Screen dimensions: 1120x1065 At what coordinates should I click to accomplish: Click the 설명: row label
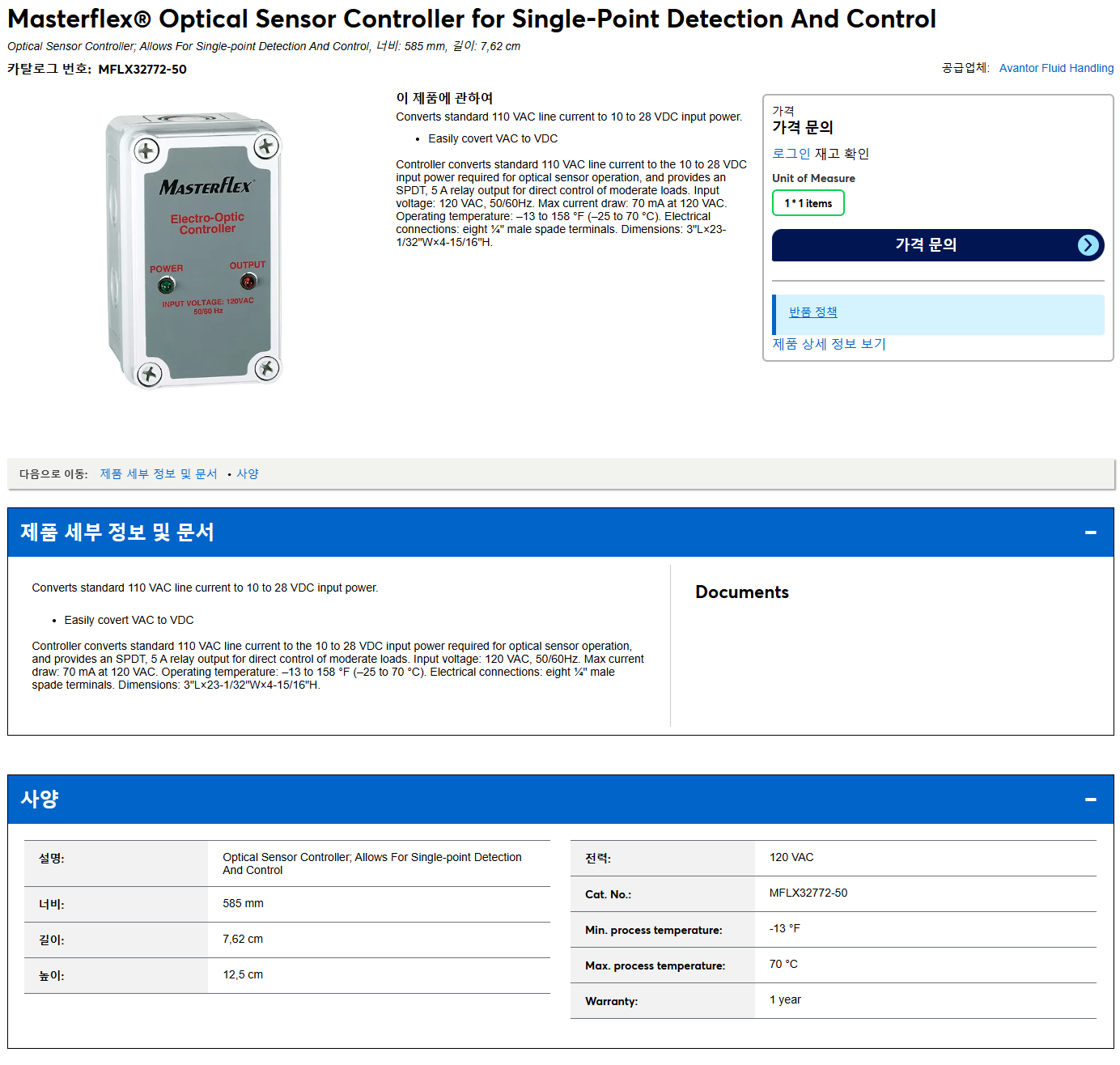coord(52,858)
